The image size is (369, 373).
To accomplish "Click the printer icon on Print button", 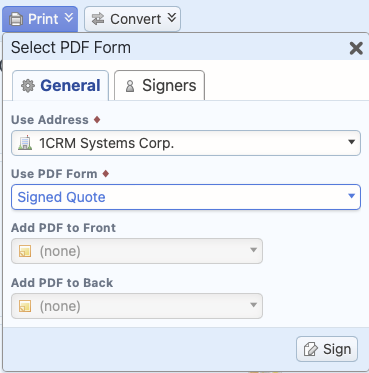I will pos(16,19).
